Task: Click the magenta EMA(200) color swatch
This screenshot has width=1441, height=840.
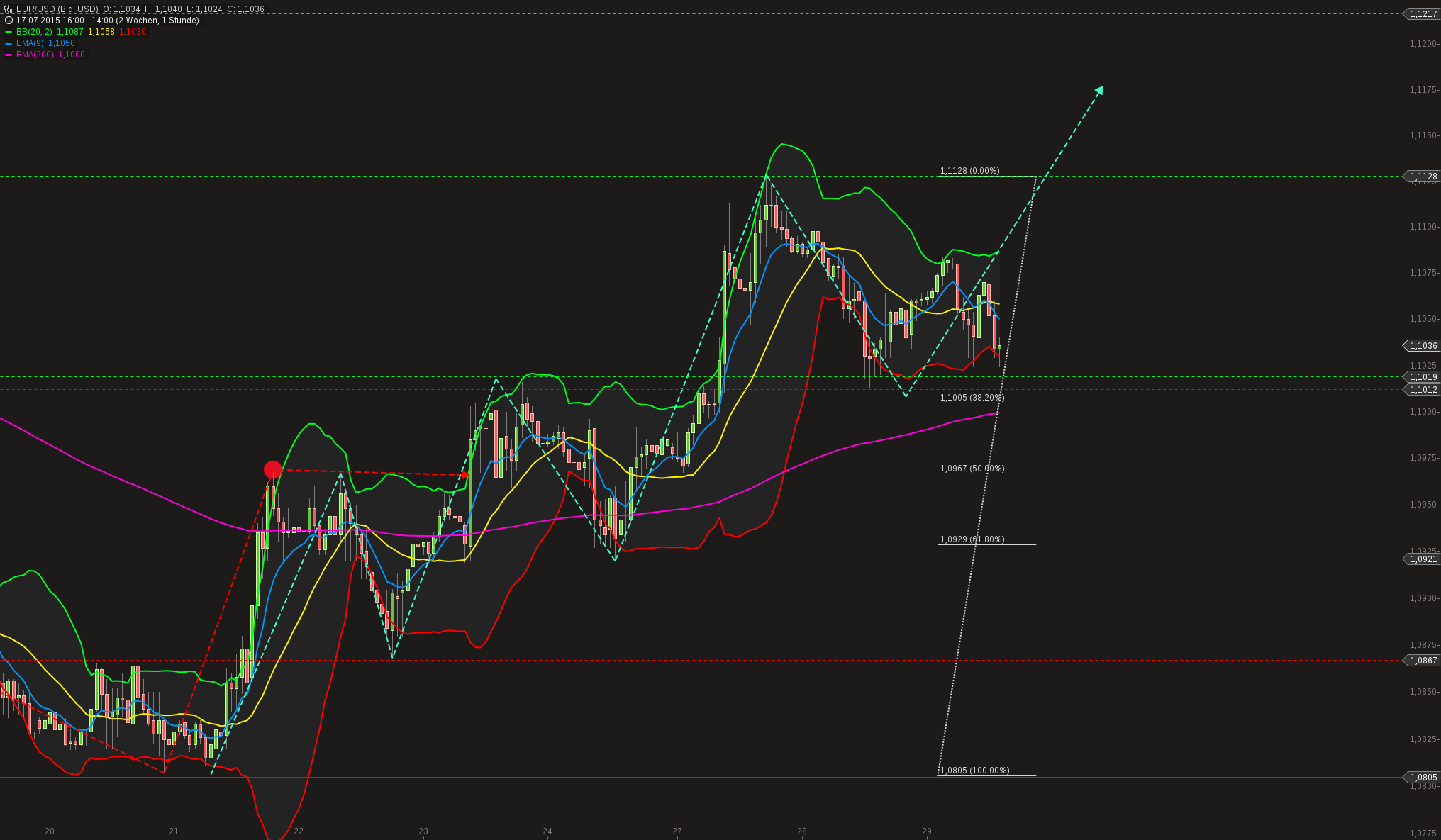Action: coord(9,55)
